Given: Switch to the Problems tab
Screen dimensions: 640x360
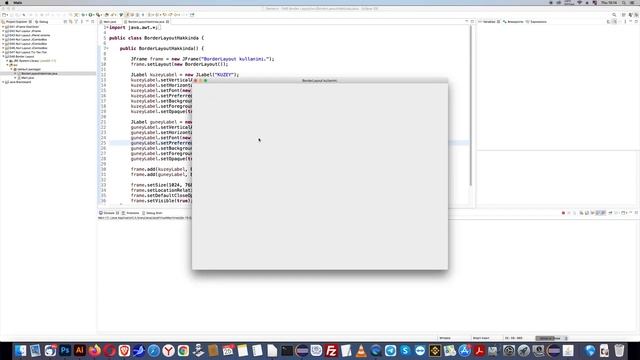Looking at the screenshot, I should point(131,213).
